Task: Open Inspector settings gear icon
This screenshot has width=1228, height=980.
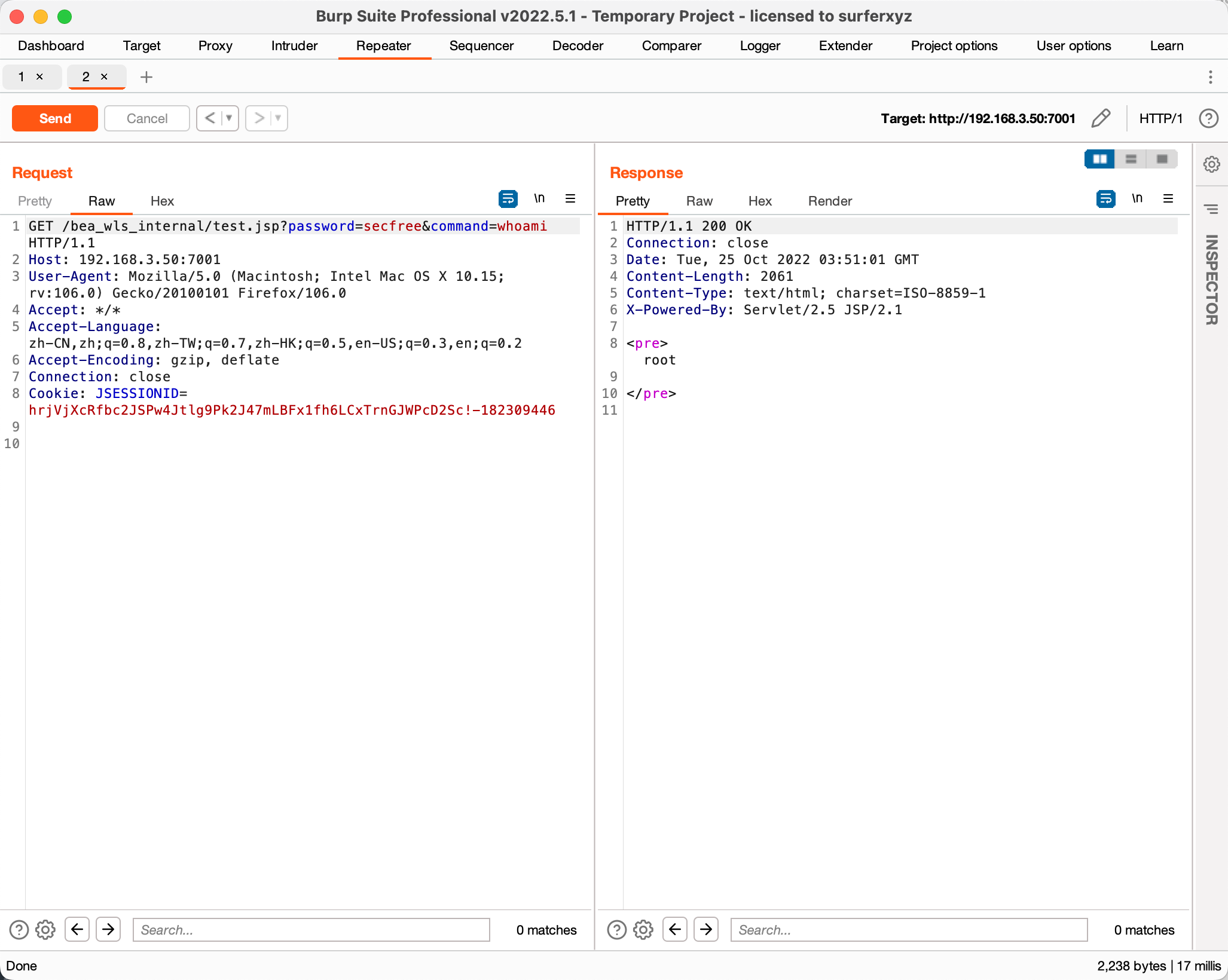Action: (x=1211, y=164)
